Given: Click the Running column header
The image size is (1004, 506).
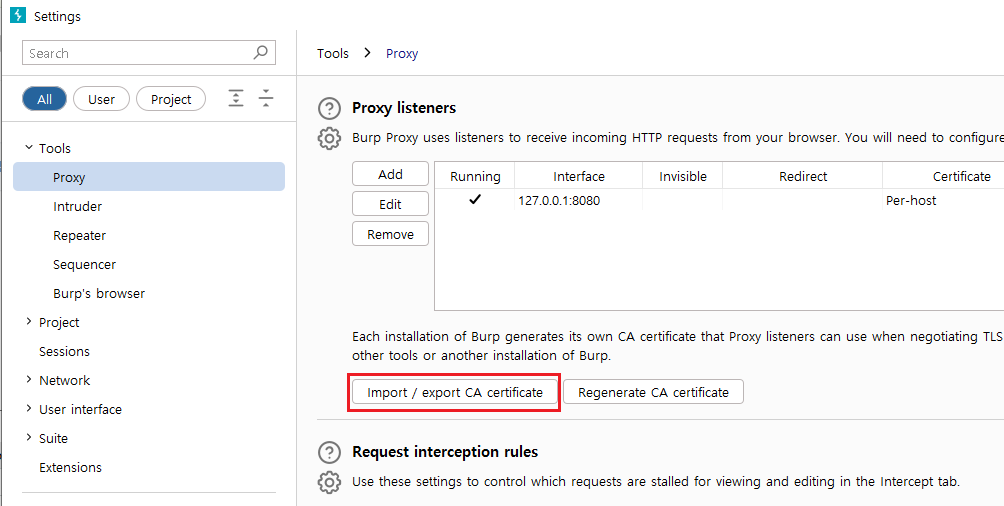Looking at the screenshot, I should [475, 176].
